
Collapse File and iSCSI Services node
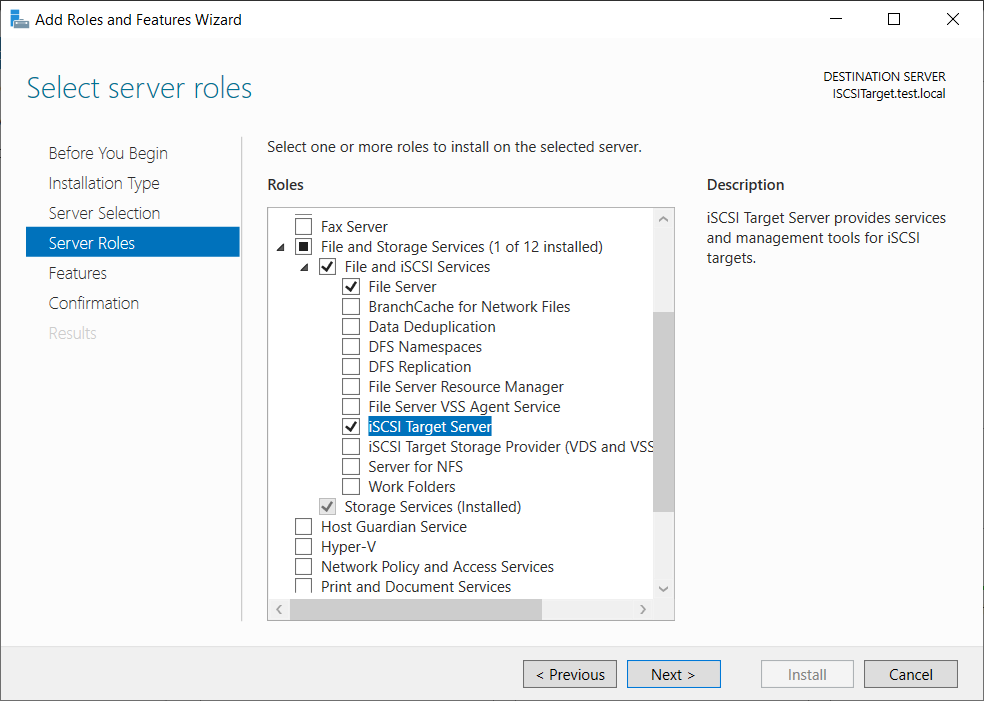click(304, 267)
